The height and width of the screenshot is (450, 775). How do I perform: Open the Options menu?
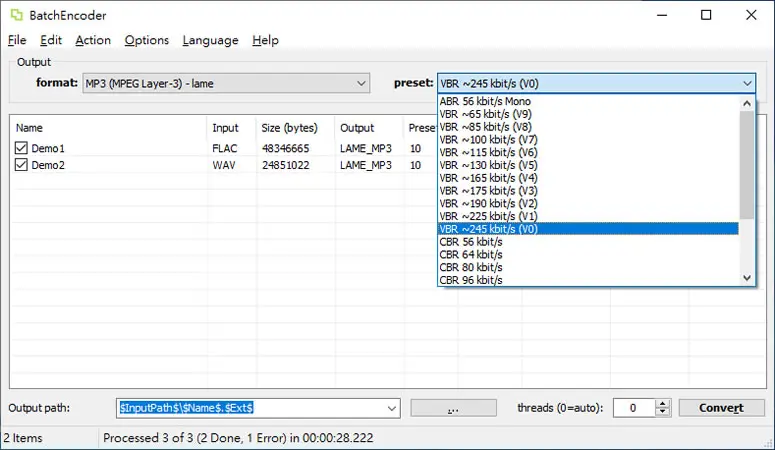(146, 40)
